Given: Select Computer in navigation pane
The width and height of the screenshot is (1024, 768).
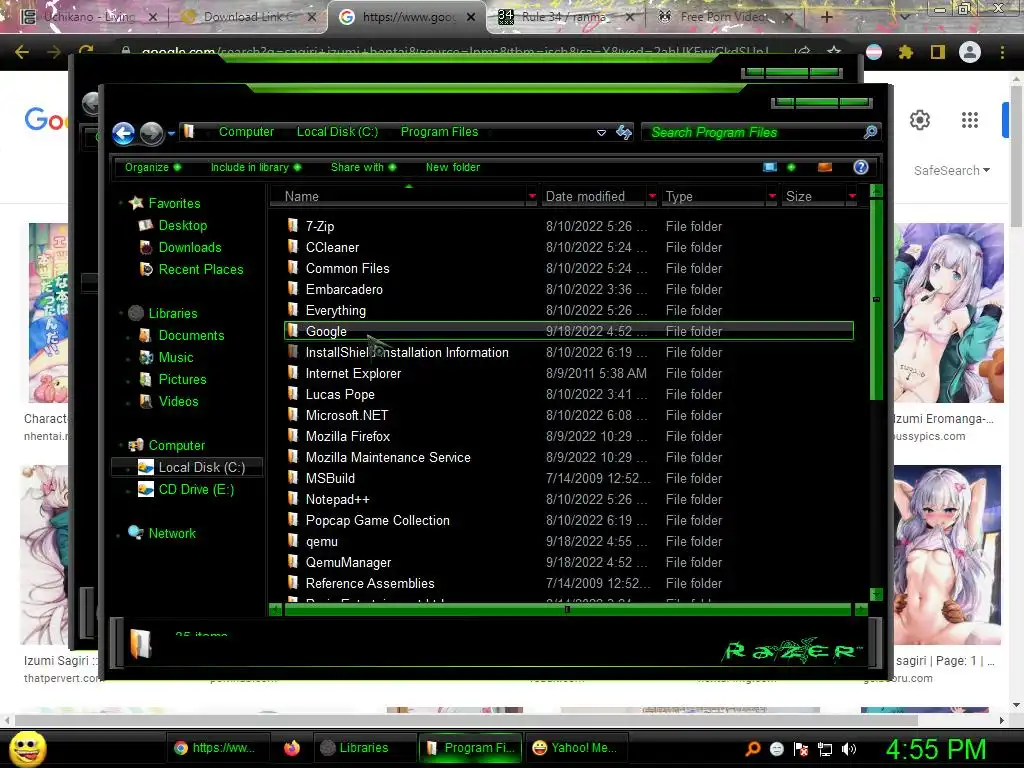Looking at the screenshot, I should (x=176, y=445).
